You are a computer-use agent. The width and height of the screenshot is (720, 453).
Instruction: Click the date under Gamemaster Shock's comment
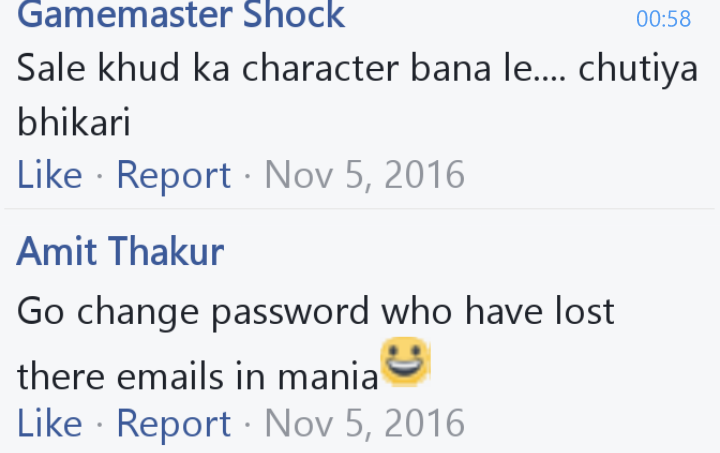click(x=365, y=174)
